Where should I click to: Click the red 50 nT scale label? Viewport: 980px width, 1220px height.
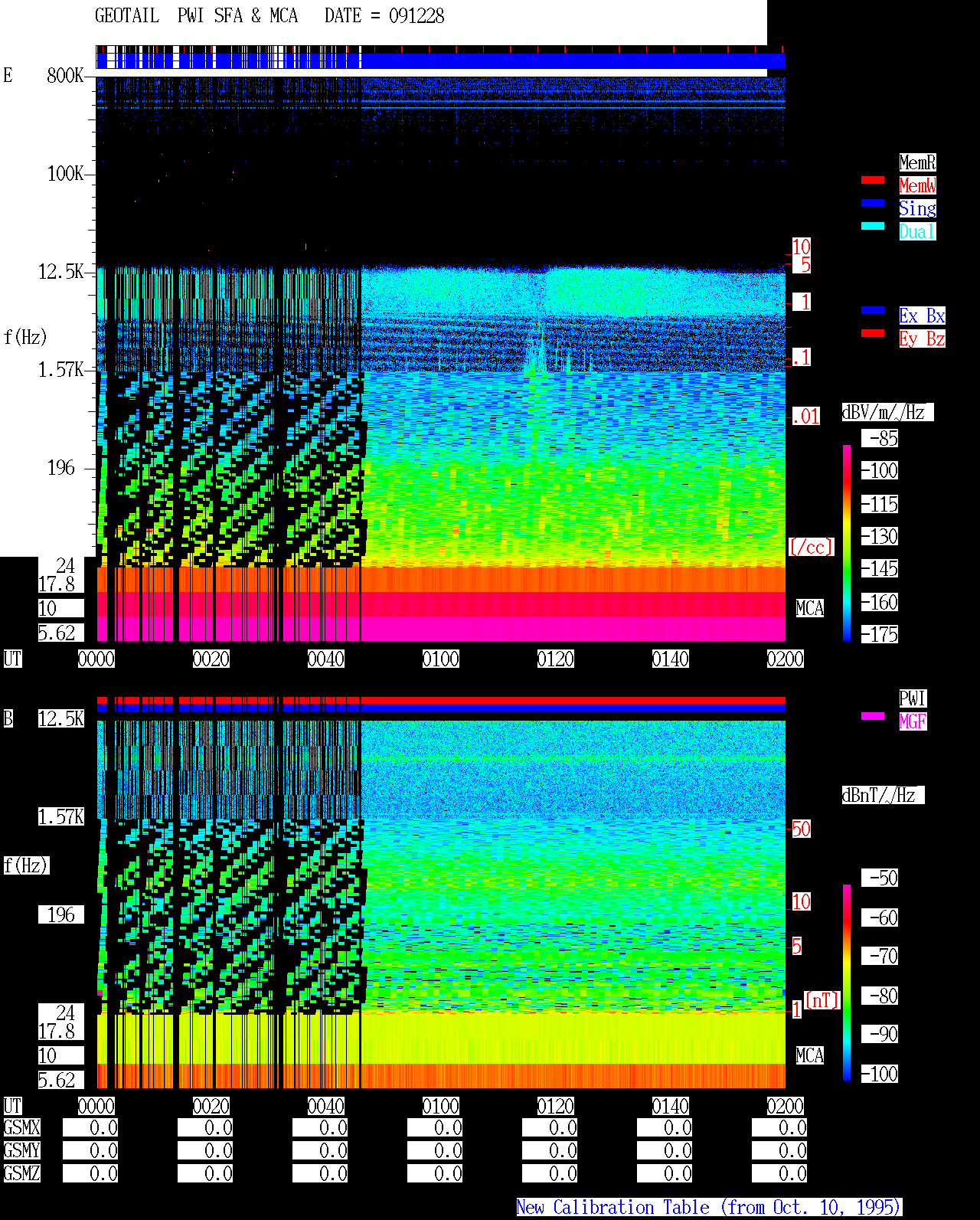pos(801,829)
